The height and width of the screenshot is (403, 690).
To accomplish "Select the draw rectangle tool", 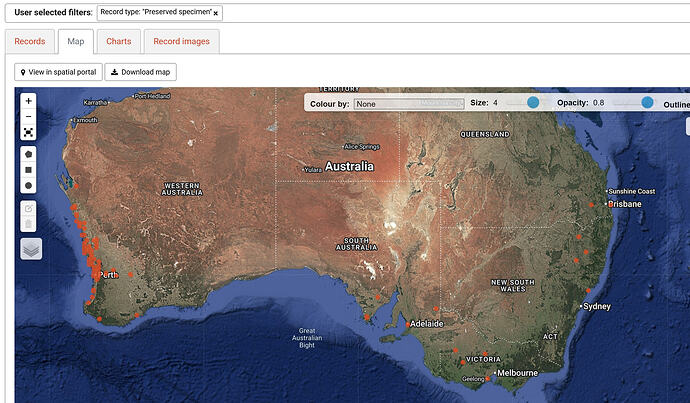I will 29,170.
